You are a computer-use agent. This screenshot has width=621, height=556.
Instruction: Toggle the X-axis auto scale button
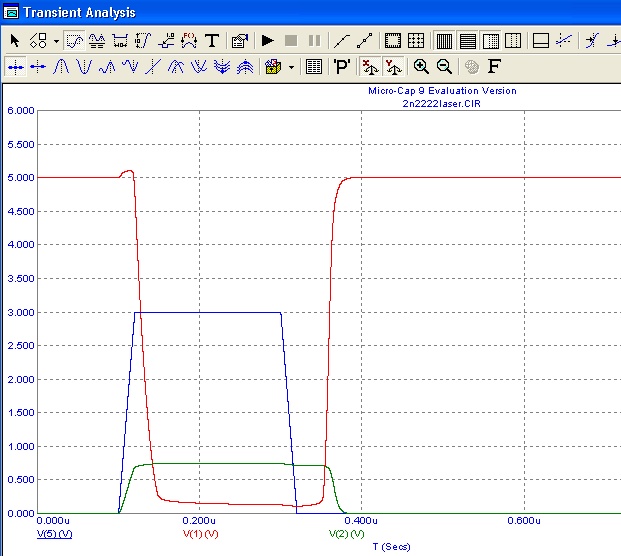(x=369, y=67)
